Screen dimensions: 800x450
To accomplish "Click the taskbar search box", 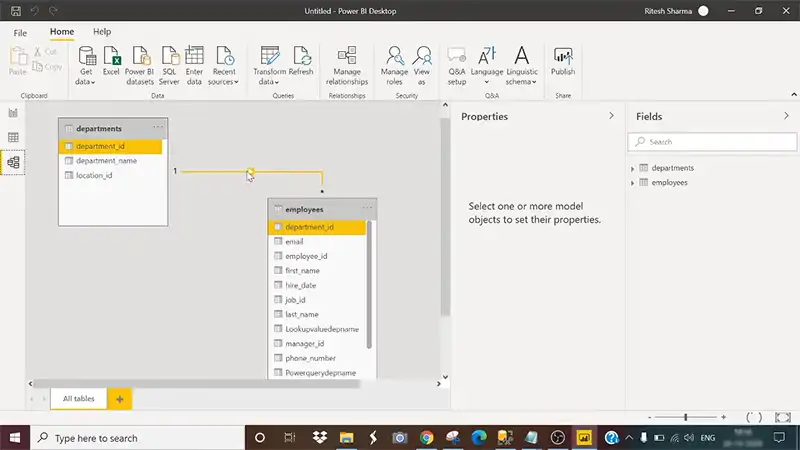I will (138, 438).
